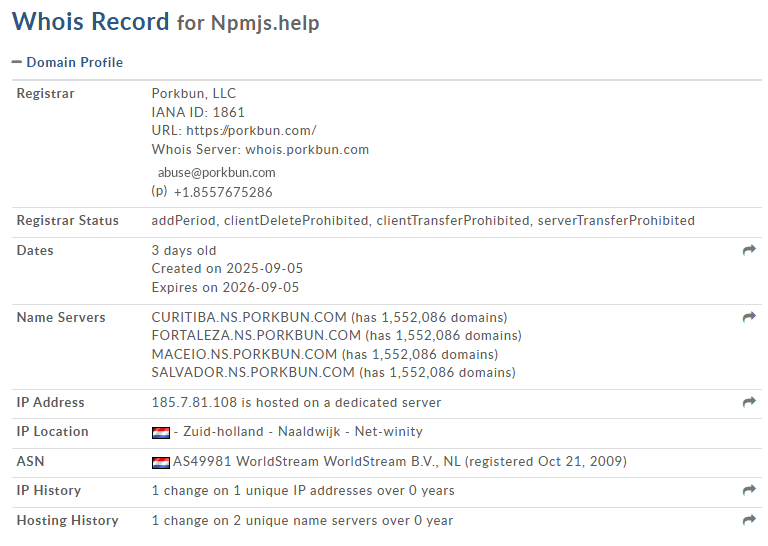This screenshot has width=768, height=546.
Task: Click the abuse@porkbun.com email address
Action: [217, 172]
